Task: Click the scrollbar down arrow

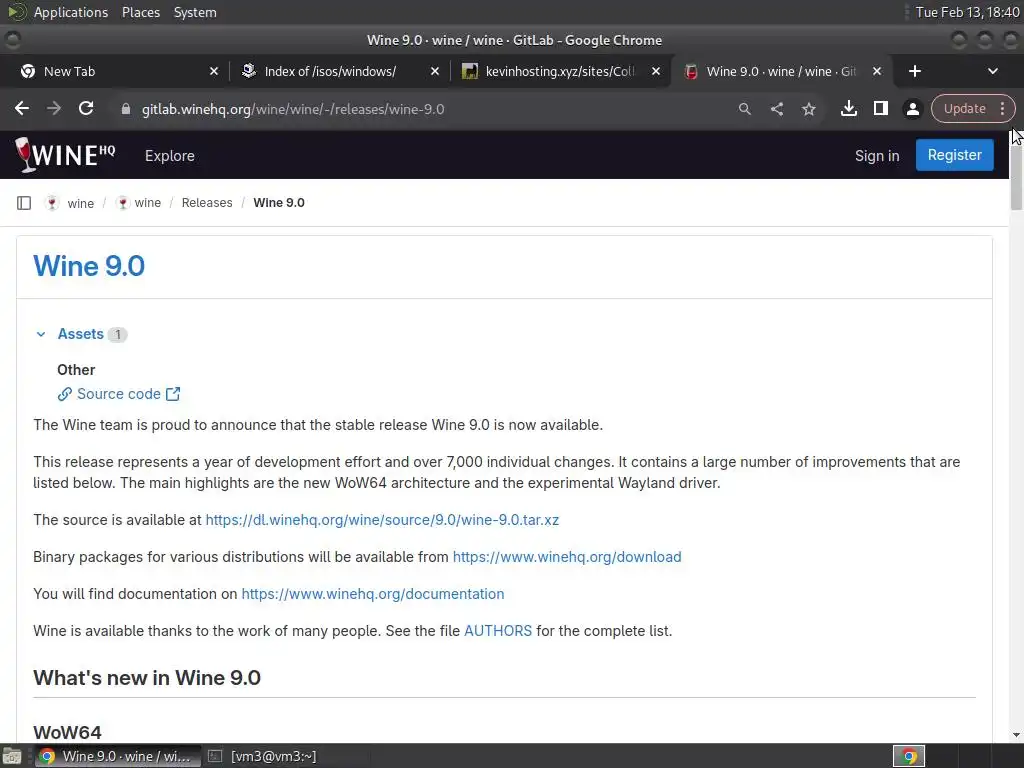Action: [x=1016, y=735]
